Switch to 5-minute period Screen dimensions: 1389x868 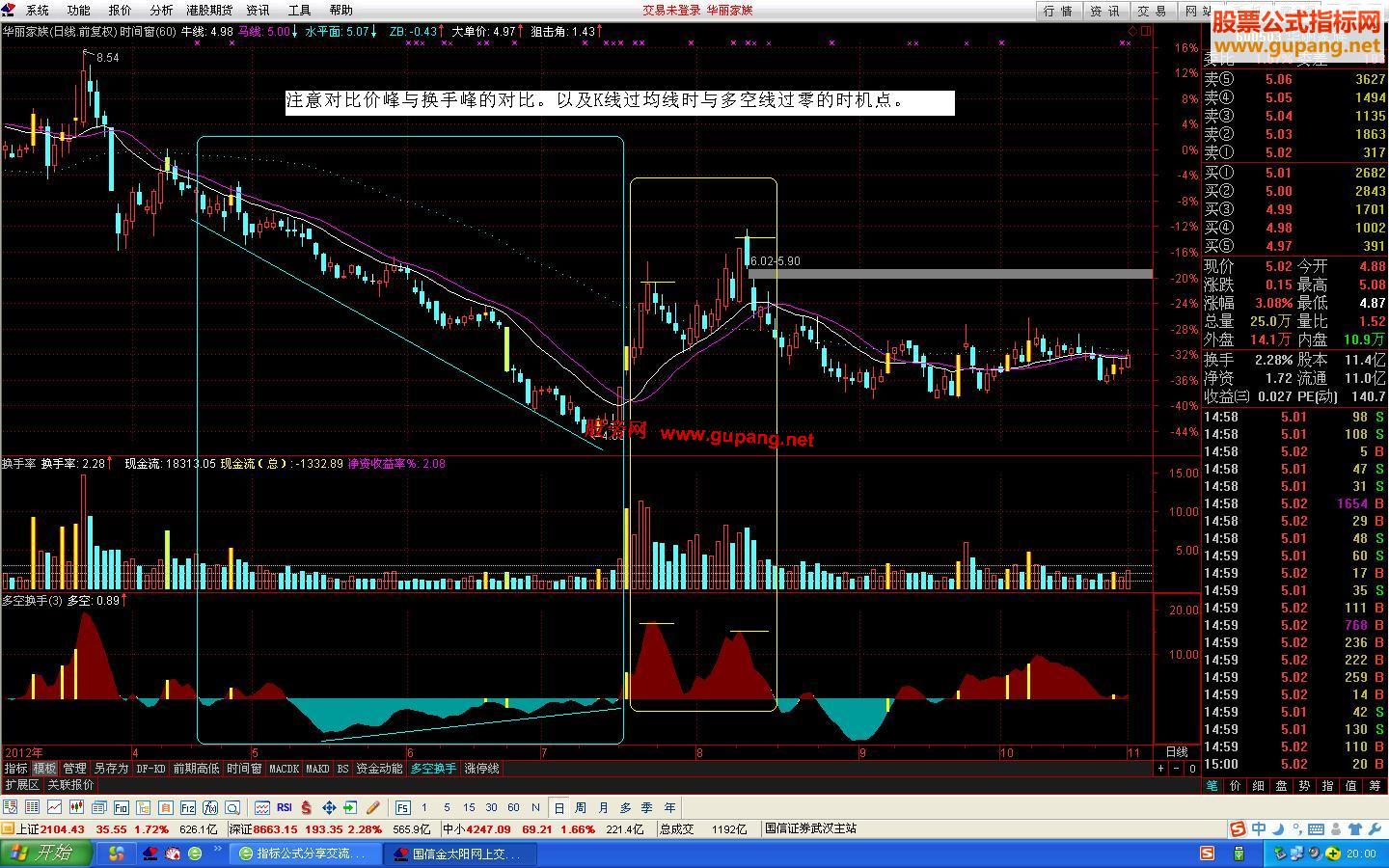point(447,807)
